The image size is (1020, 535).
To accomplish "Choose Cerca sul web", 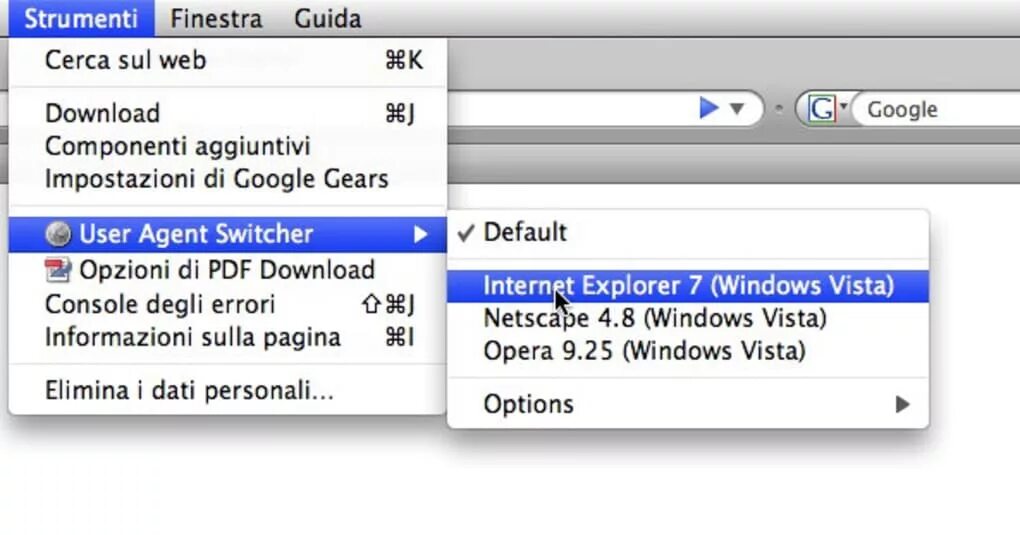I will point(228,61).
